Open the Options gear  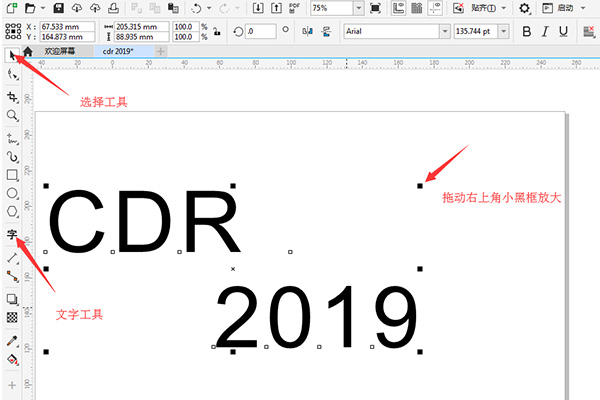tap(525, 8)
